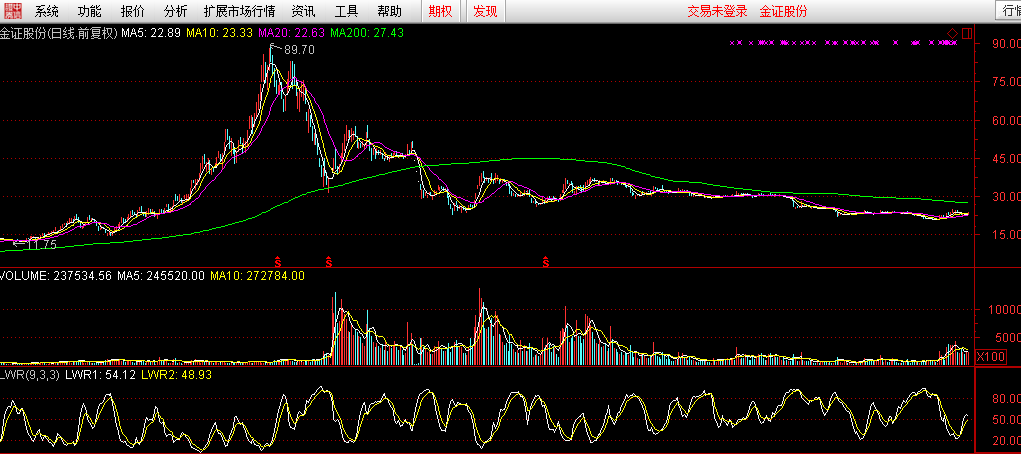Switch to the 行情 tab at top right
The height and width of the screenshot is (454, 1021).
click(x=1007, y=11)
